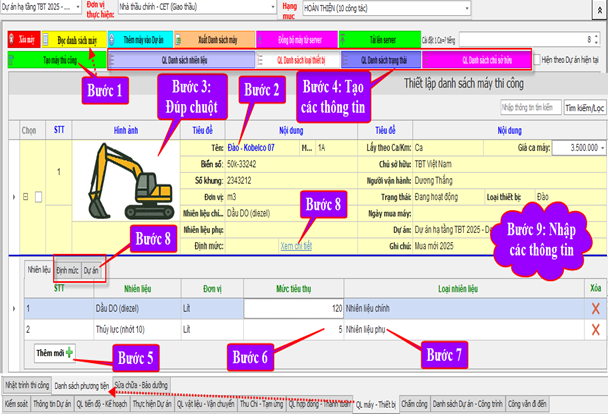Image resolution: width=609 pixels, height=414 pixels.
Task: Click Thêm mới green plus button
Action: click(x=55, y=353)
